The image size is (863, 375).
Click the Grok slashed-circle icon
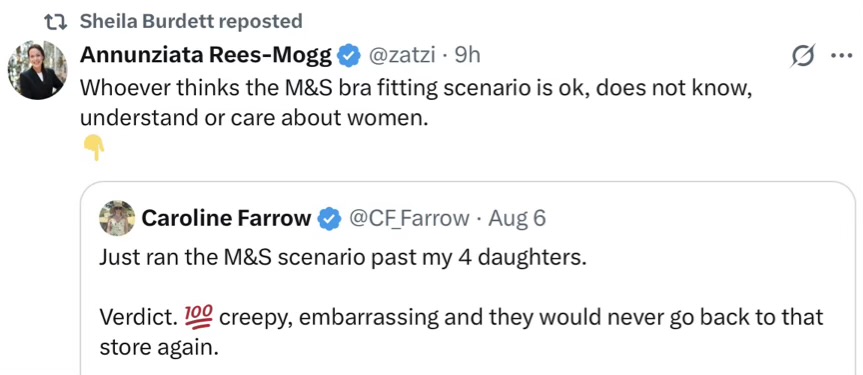(802, 57)
